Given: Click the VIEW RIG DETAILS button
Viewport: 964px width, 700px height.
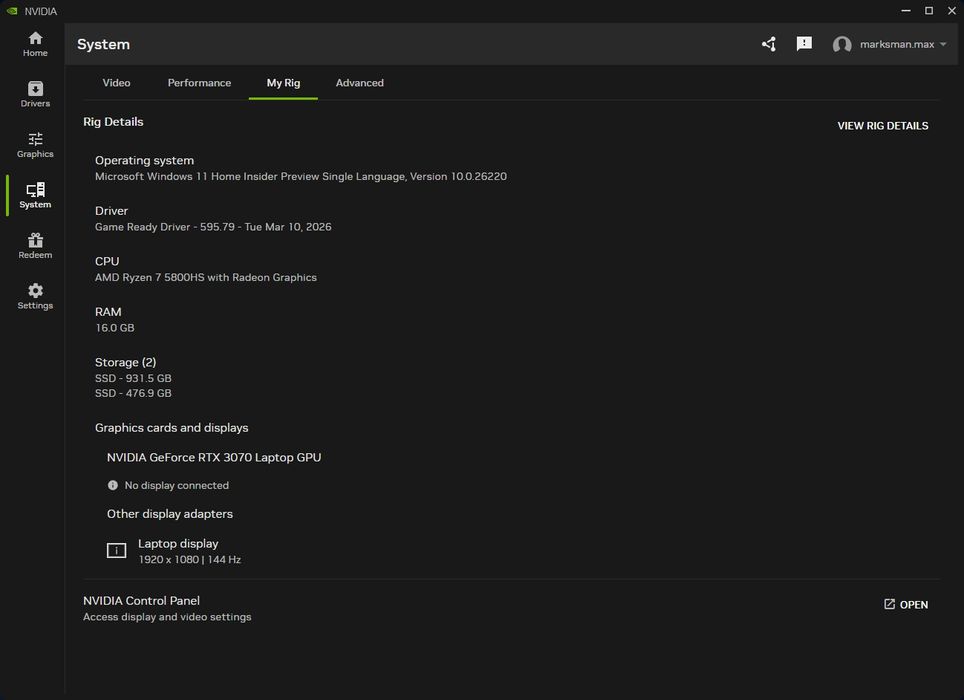Looking at the screenshot, I should (x=883, y=126).
